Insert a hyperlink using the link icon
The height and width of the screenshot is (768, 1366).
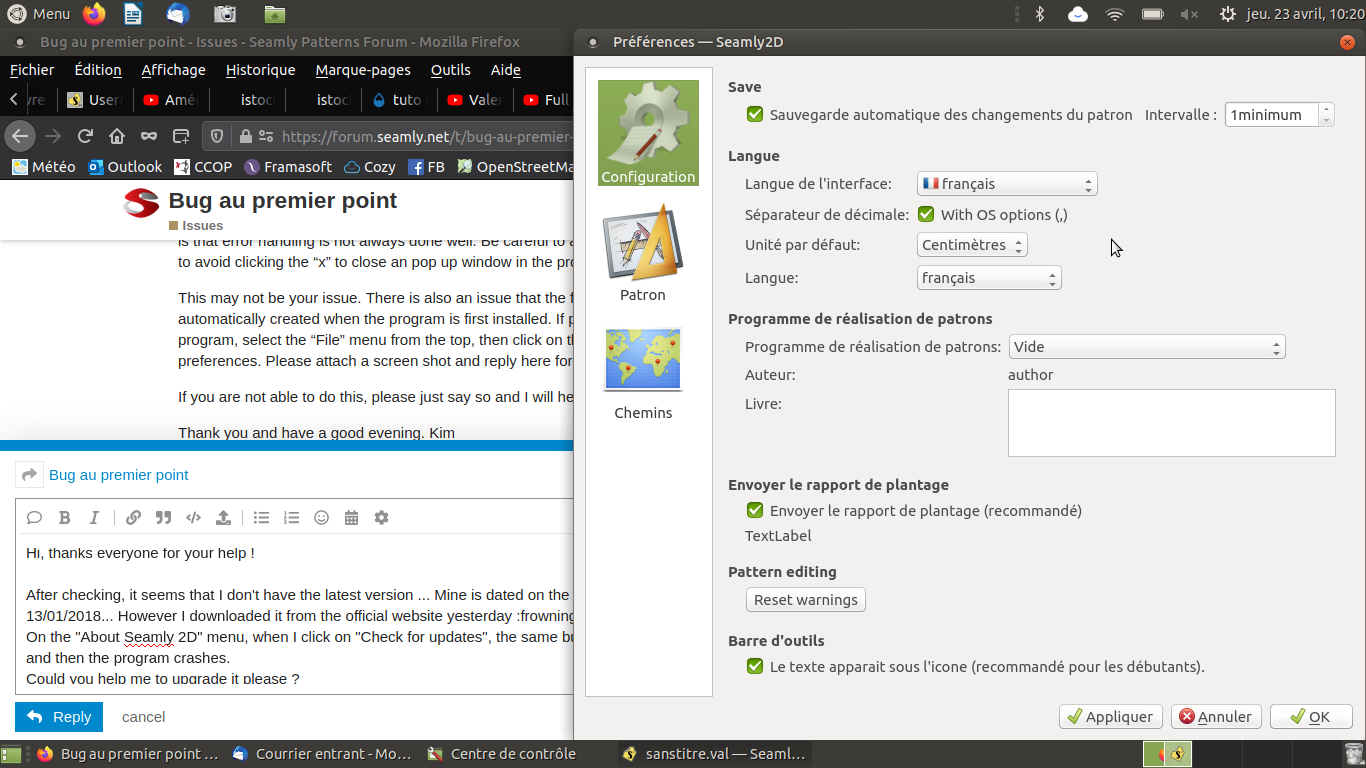tap(133, 518)
